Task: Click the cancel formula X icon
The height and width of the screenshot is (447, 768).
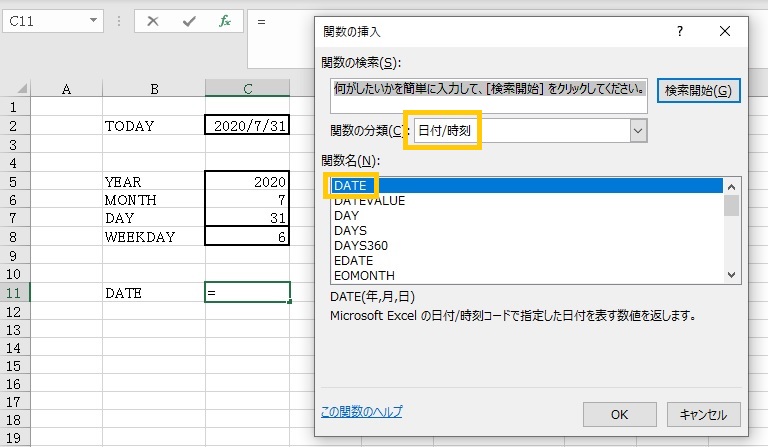Action: (x=153, y=20)
